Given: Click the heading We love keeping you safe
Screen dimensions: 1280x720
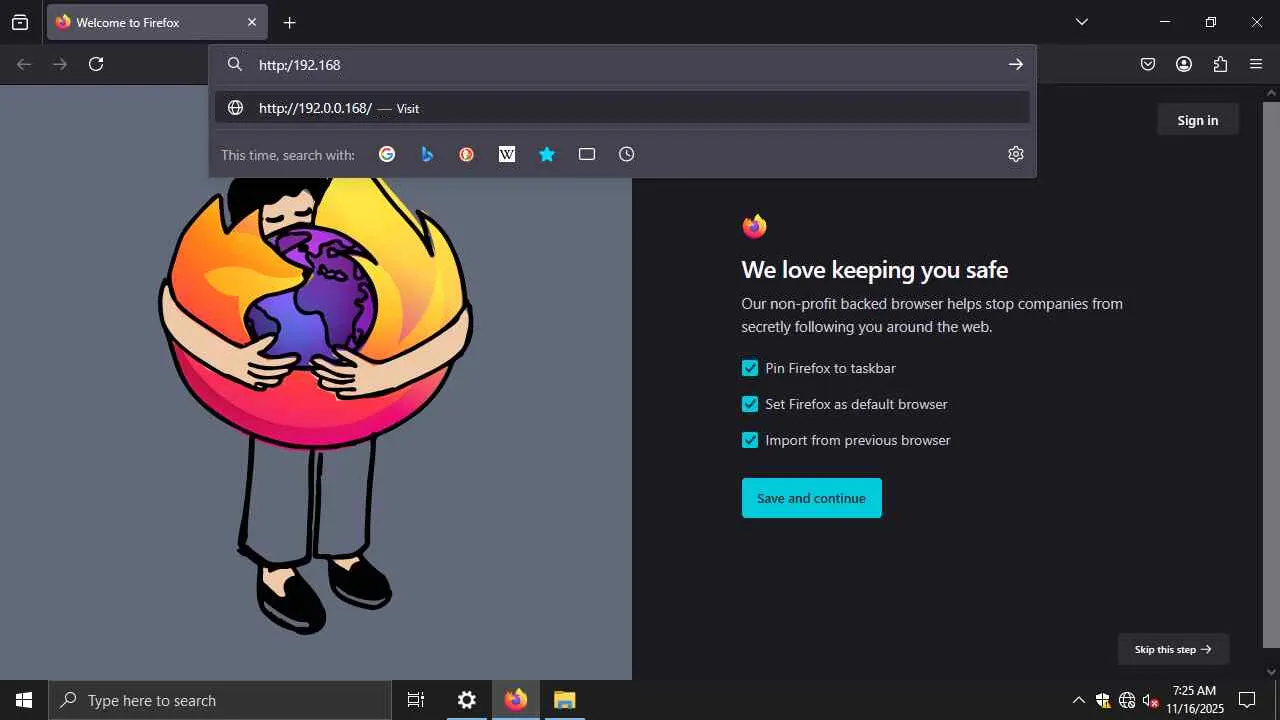Looking at the screenshot, I should click(x=875, y=270).
